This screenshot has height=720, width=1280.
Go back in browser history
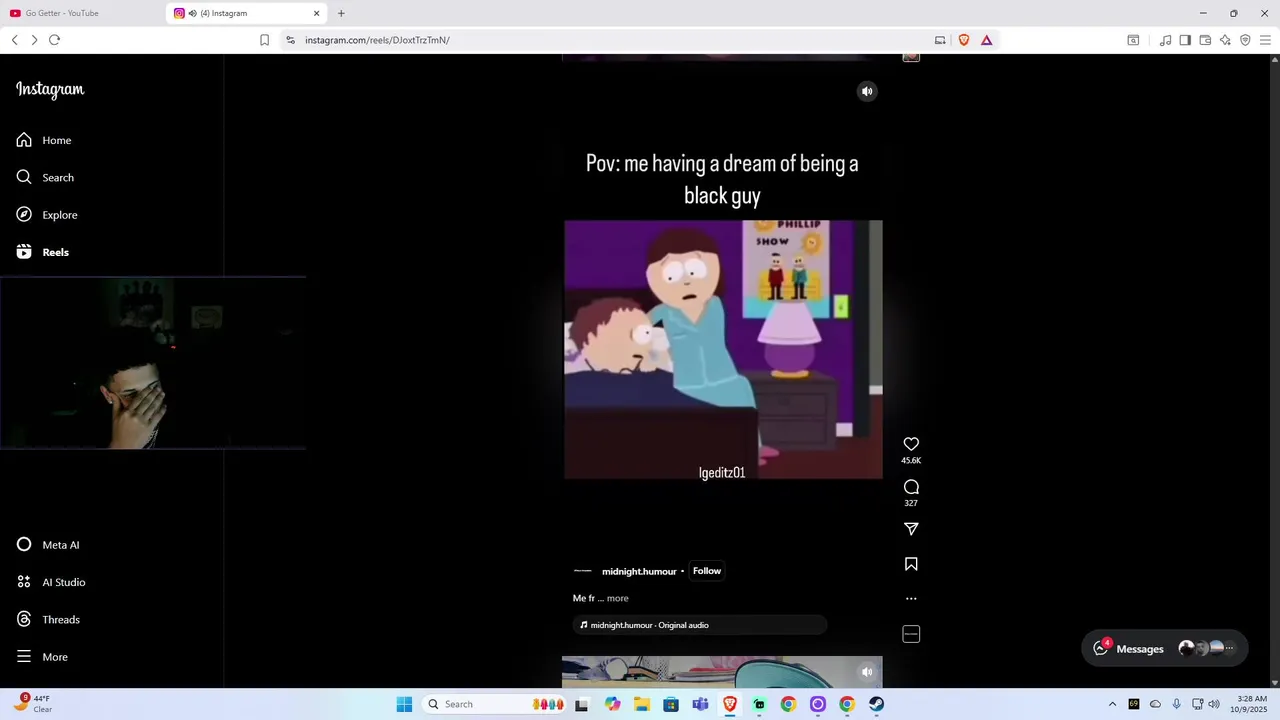click(14, 40)
